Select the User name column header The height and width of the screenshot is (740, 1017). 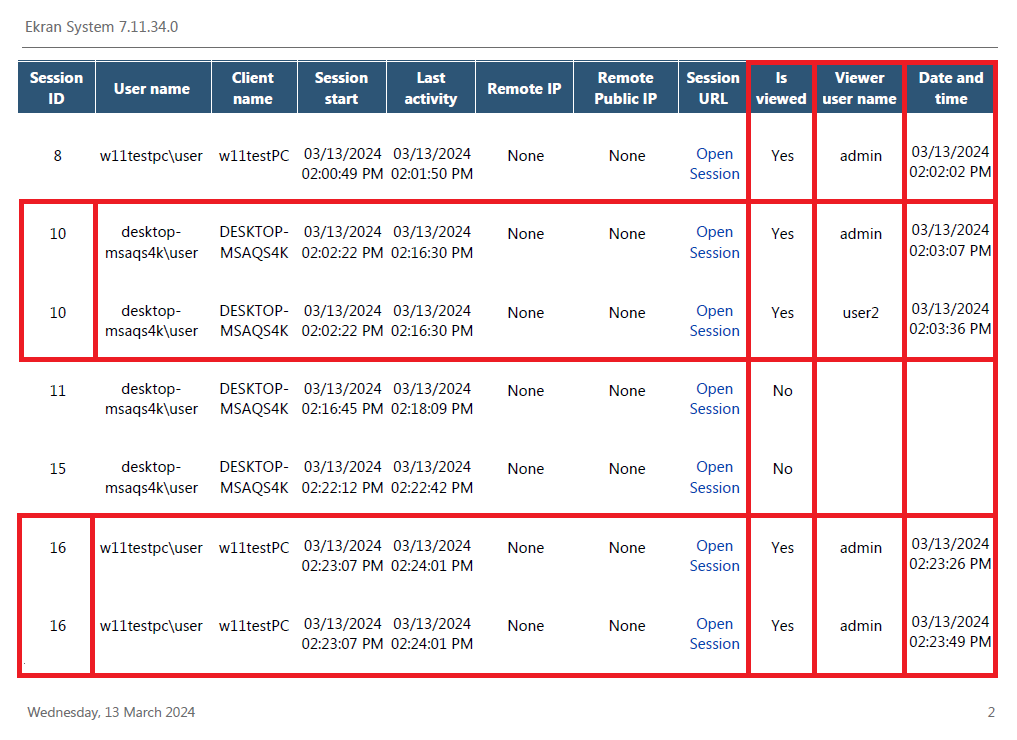(152, 88)
